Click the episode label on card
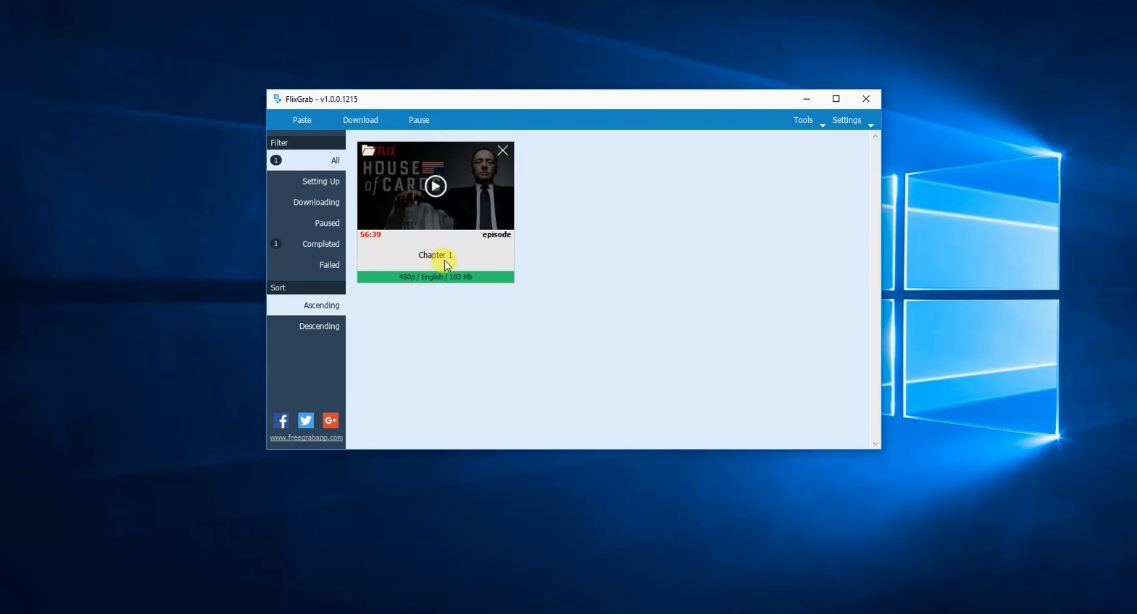This screenshot has height=614, width=1137. coord(497,235)
